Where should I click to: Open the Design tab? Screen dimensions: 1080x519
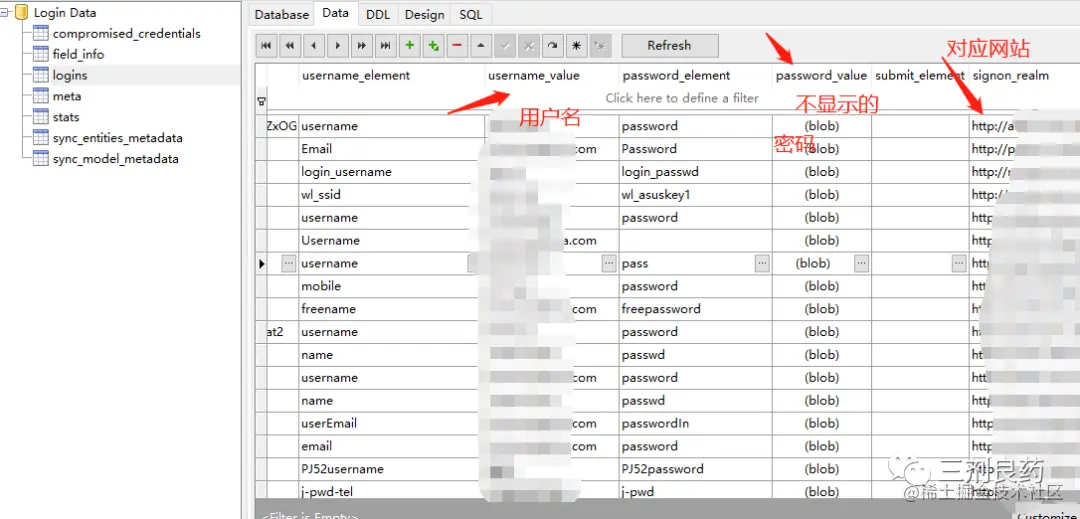point(424,14)
